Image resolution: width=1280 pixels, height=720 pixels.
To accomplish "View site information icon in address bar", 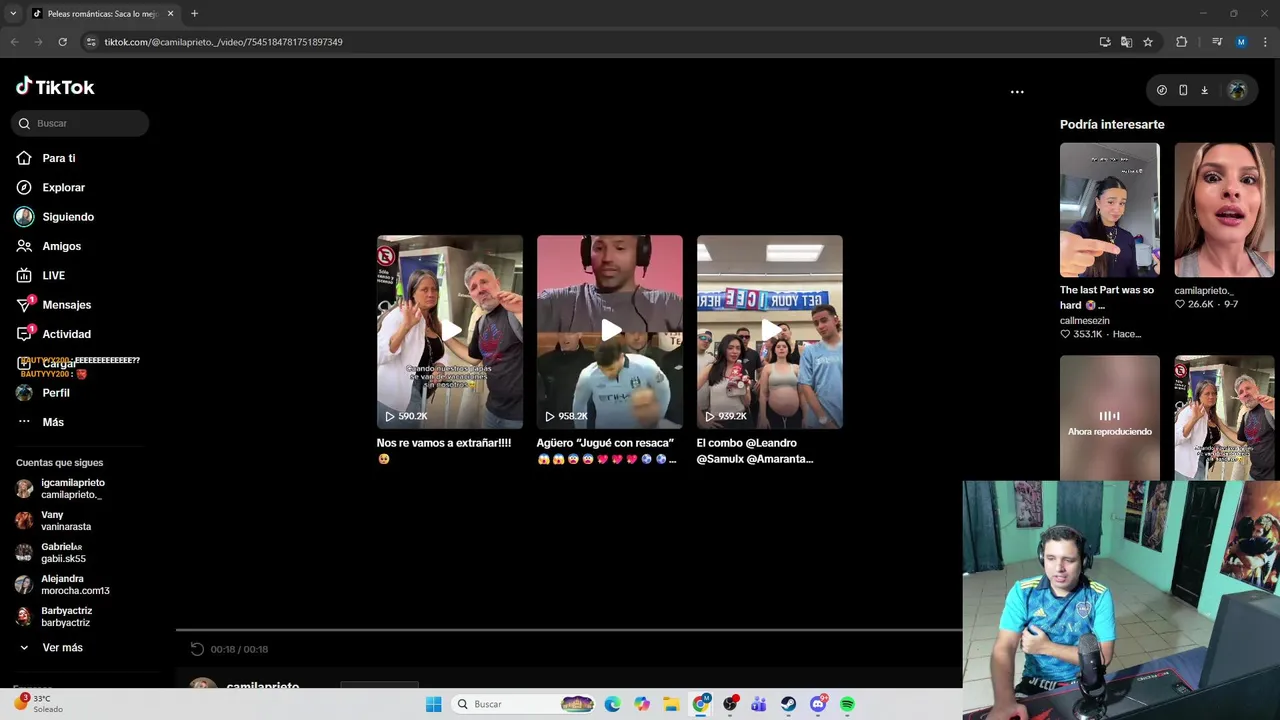I will point(91,42).
